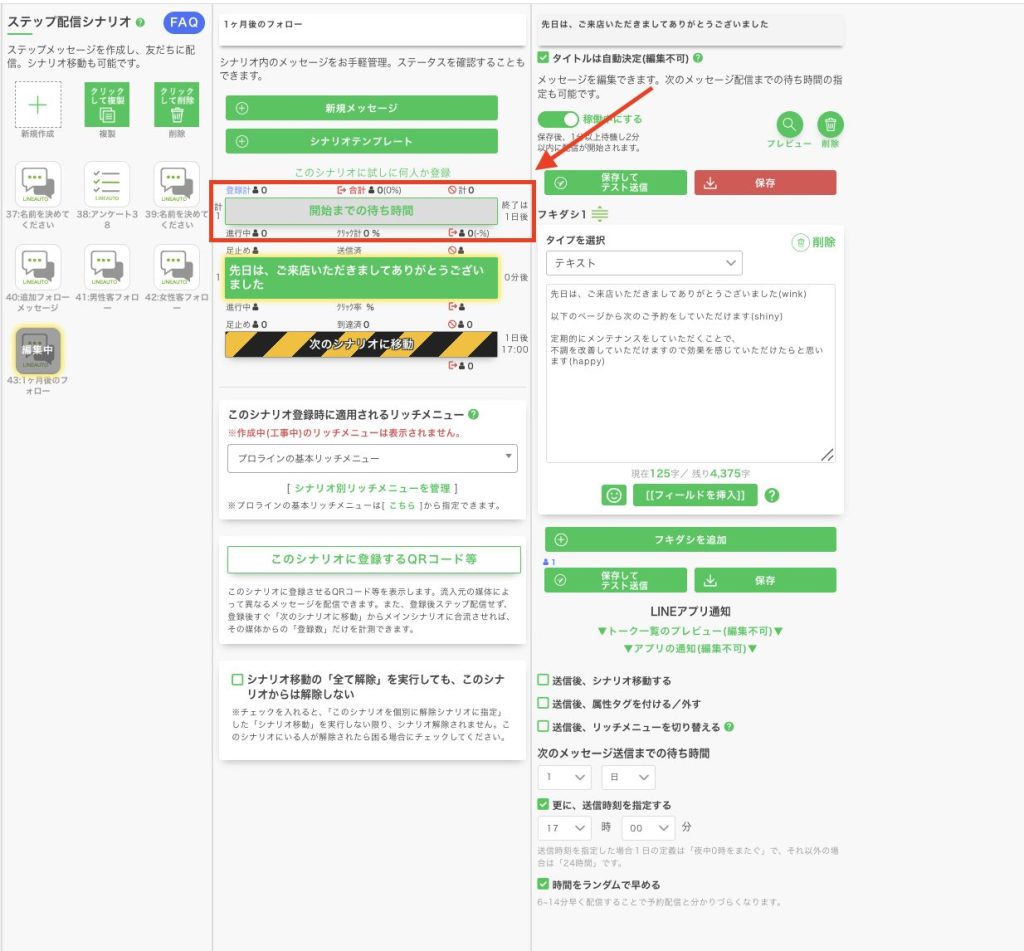Uncheck タイトルは自動決定 checkbox

[544, 58]
